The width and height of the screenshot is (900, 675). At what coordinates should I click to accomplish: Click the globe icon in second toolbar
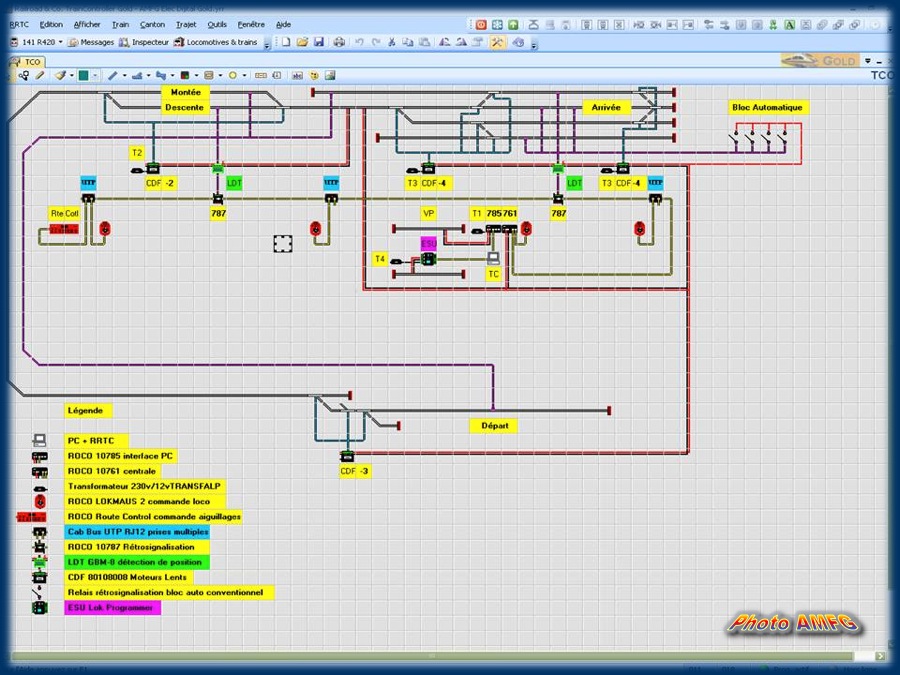(518, 42)
